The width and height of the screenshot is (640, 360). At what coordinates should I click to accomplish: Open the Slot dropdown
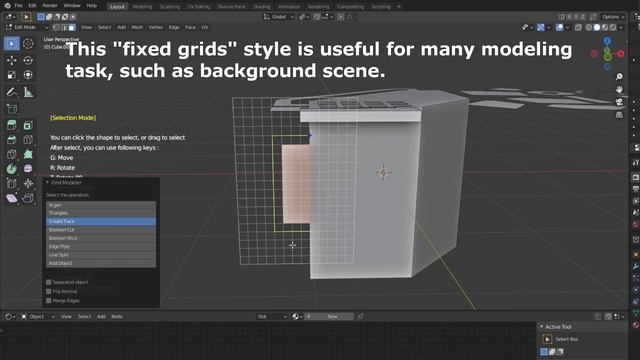pyautogui.click(x=272, y=316)
